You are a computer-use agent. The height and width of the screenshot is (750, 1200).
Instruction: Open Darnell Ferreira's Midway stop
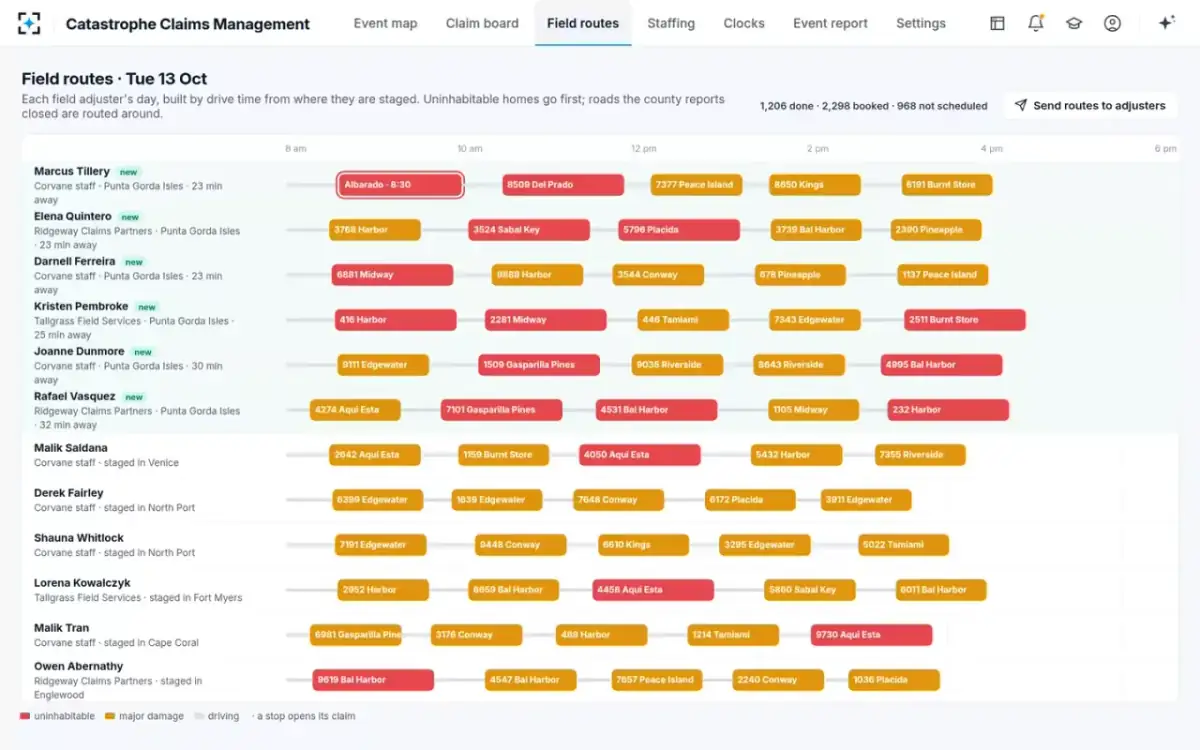392,275
